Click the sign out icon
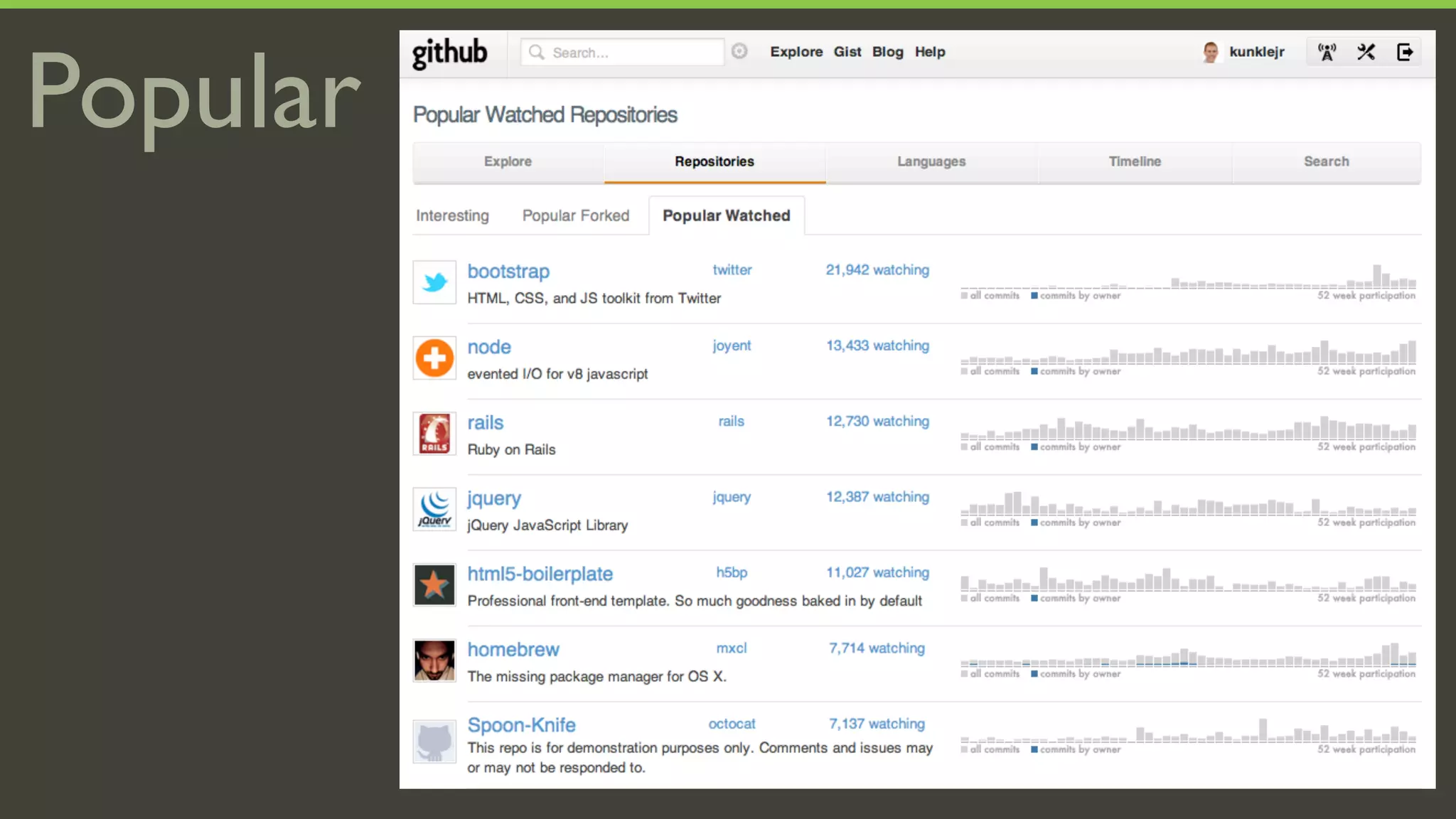Screen dimensions: 1456x819 1405,52
